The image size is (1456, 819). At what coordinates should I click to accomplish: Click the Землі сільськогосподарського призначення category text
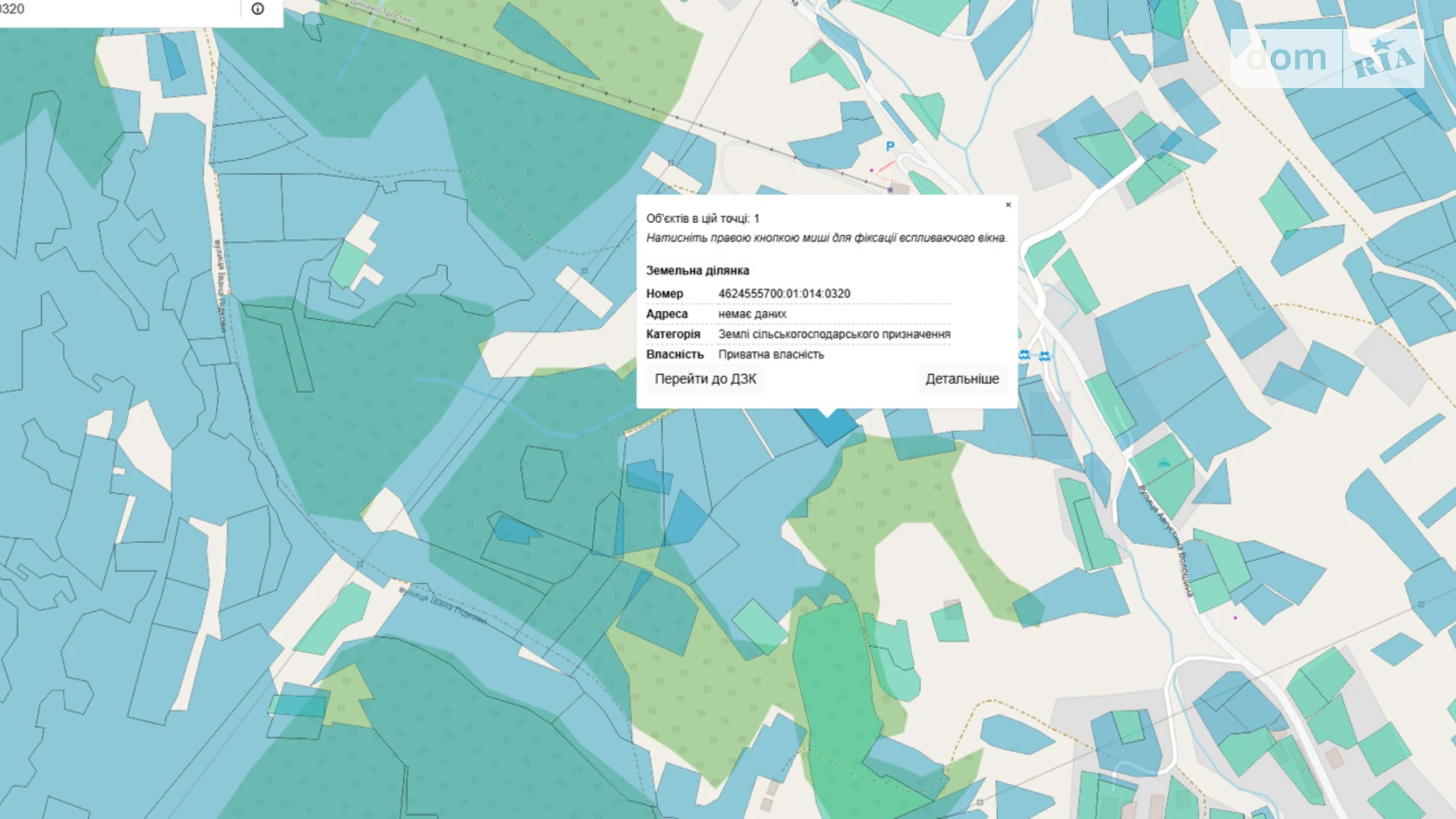(833, 334)
